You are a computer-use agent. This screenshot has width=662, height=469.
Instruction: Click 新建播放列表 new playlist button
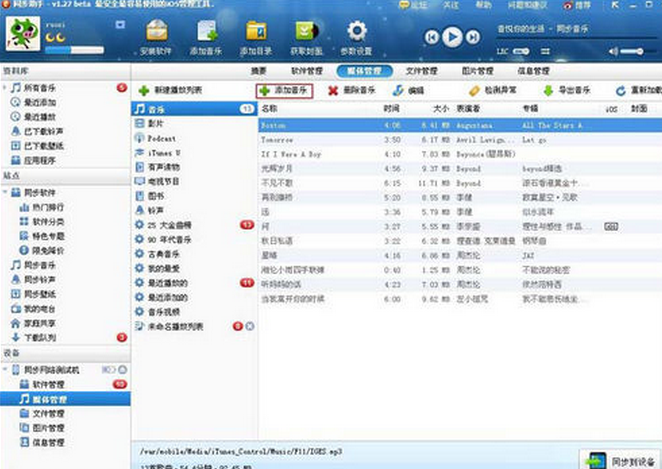[x=171, y=90]
